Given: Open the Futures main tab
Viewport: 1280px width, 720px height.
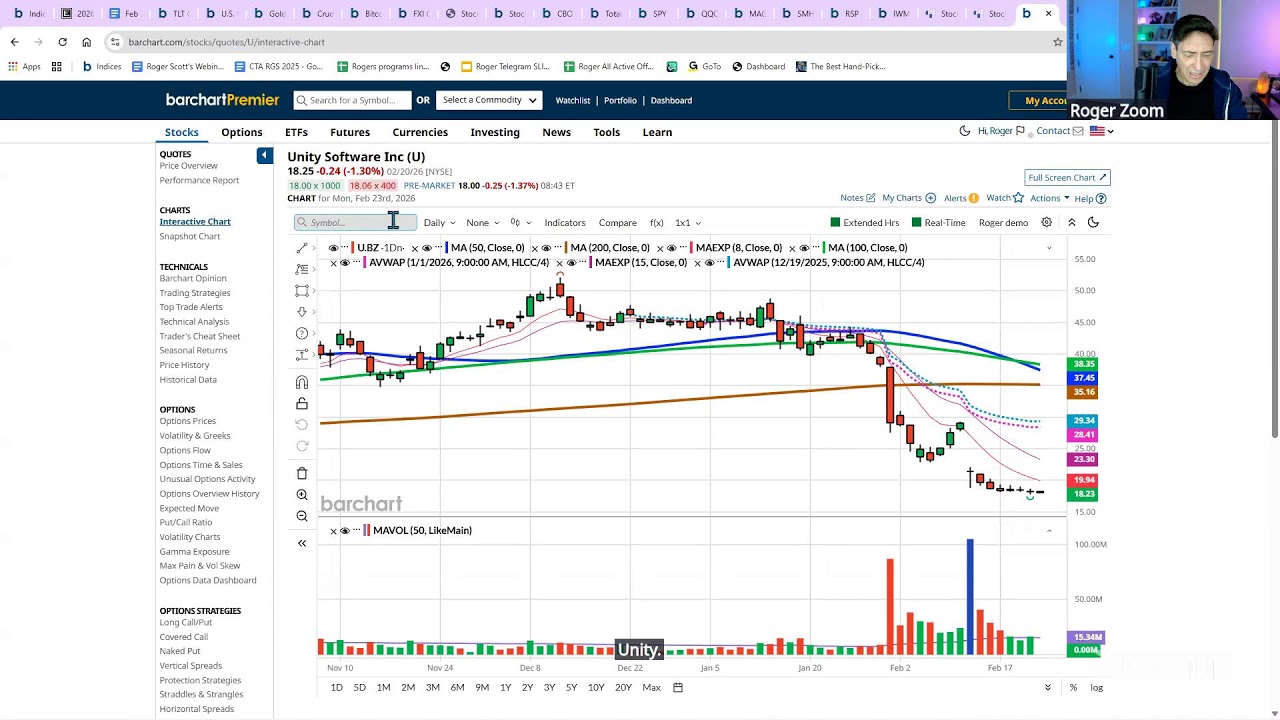Looking at the screenshot, I should [x=350, y=132].
